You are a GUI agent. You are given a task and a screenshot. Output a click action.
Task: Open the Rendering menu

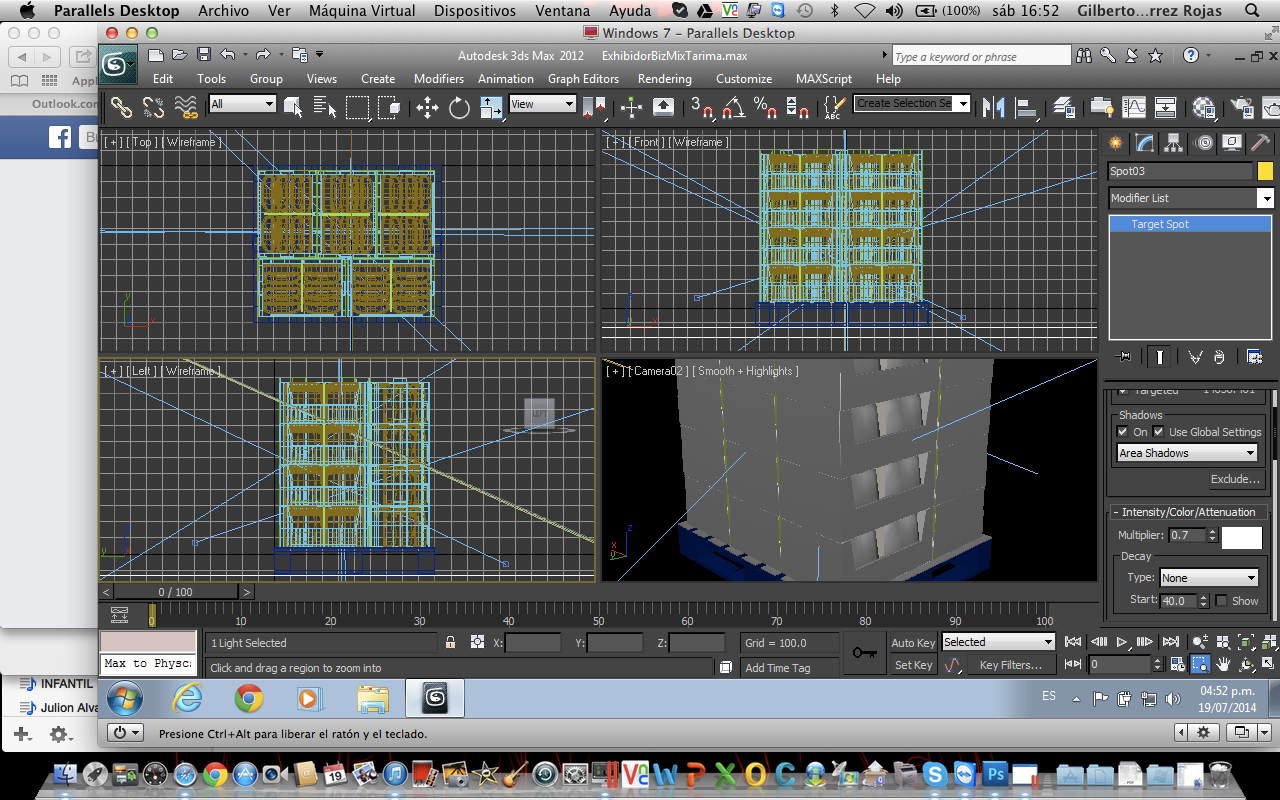[x=664, y=78]
